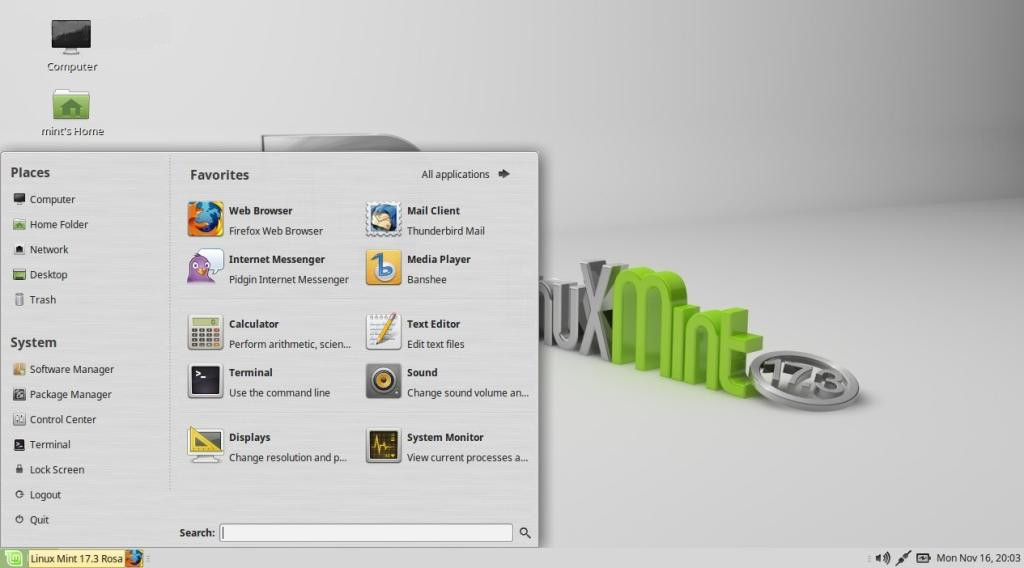Click the "Trash" label under Places
1024x568 pixels.
[42, 300]
